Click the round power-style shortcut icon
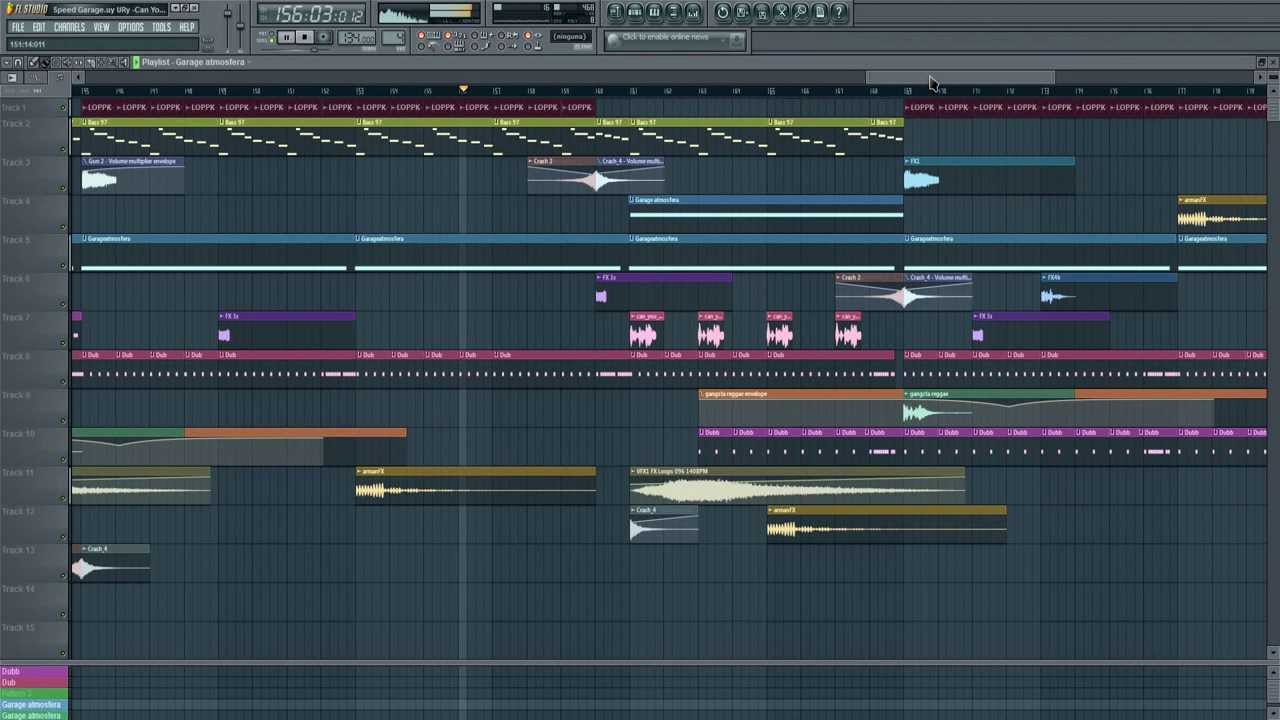Image resolution: width=1280 pixels, height=720 pixels. click(723, 12)
